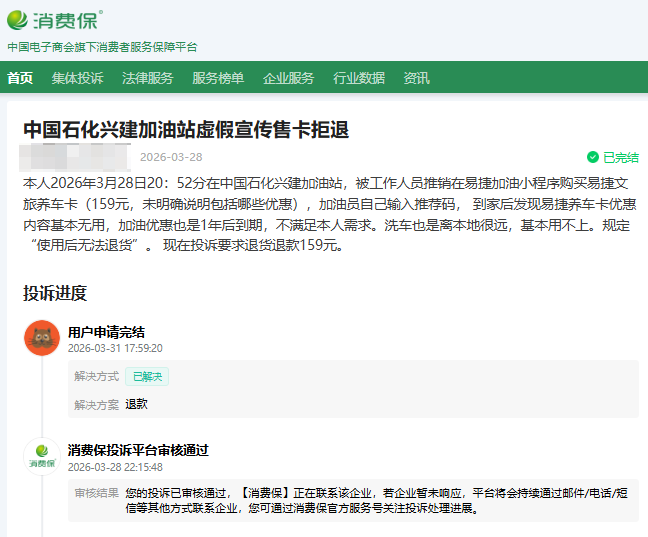Click the 用户申请完结 progress heading
Viewport: 648px width, 537px height.
(x=106, y=331)
